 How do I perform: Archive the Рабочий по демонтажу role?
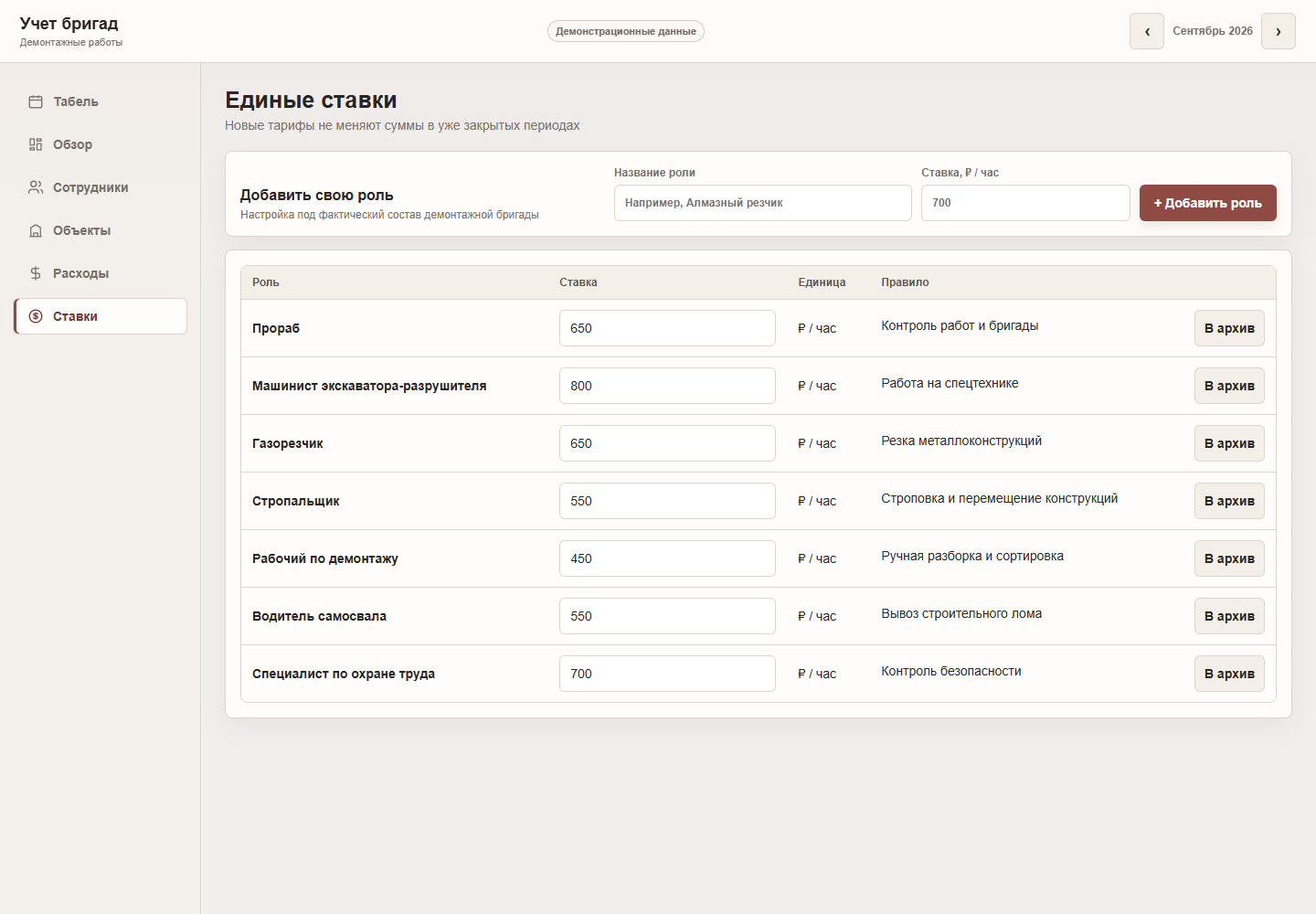point(1229,558)
